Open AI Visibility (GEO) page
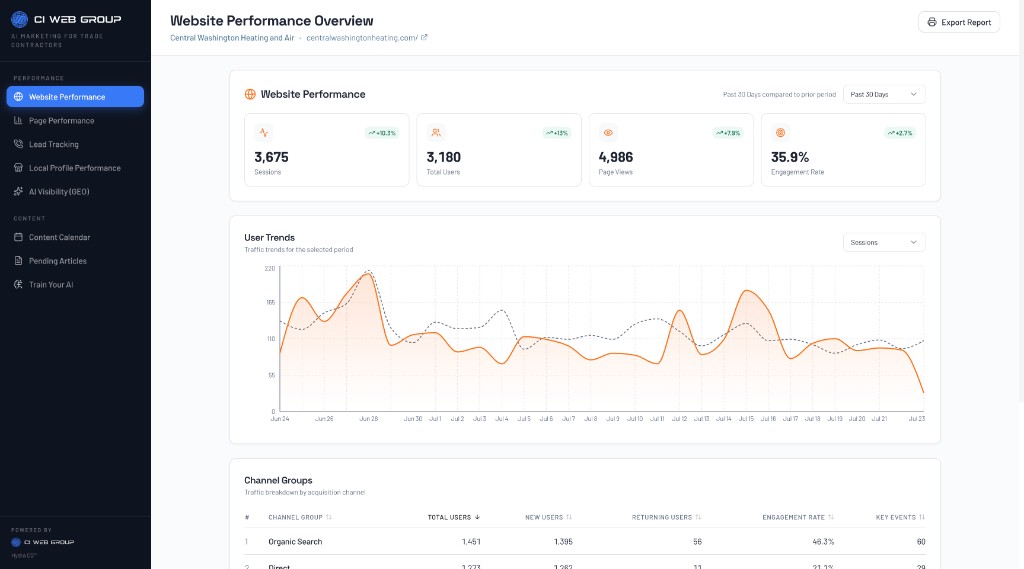1024x569 pixels. pyautogui.click(x=75, y=191)
